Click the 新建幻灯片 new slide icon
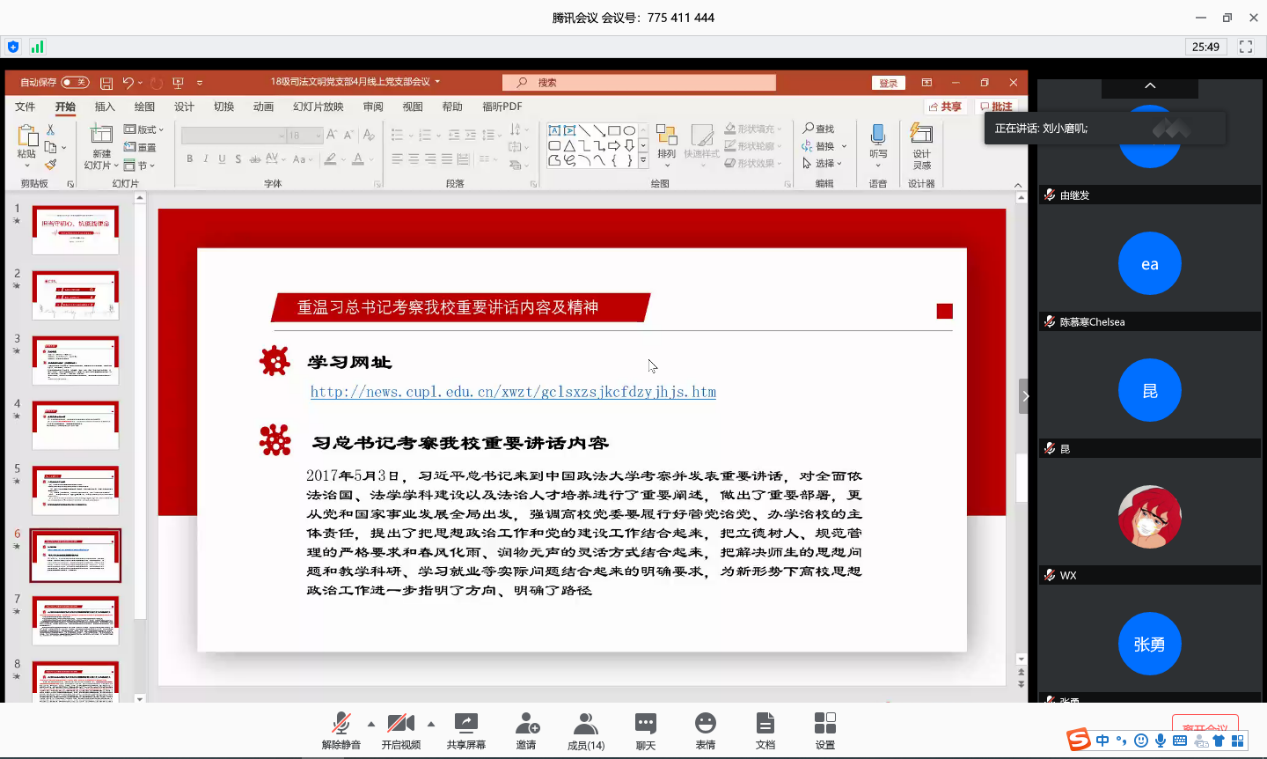The image size is (1267, 759). pyautogui.click(x=101, y=135)
